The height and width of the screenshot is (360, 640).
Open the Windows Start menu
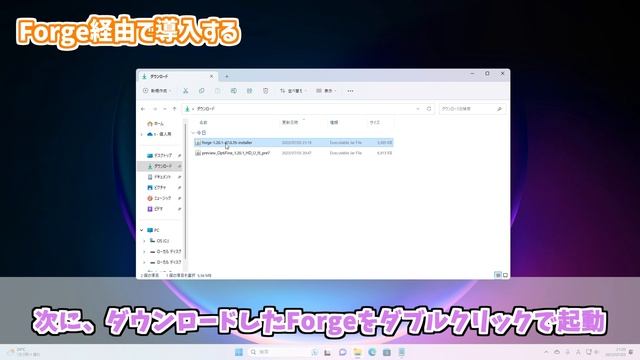[x=239, y=352]
